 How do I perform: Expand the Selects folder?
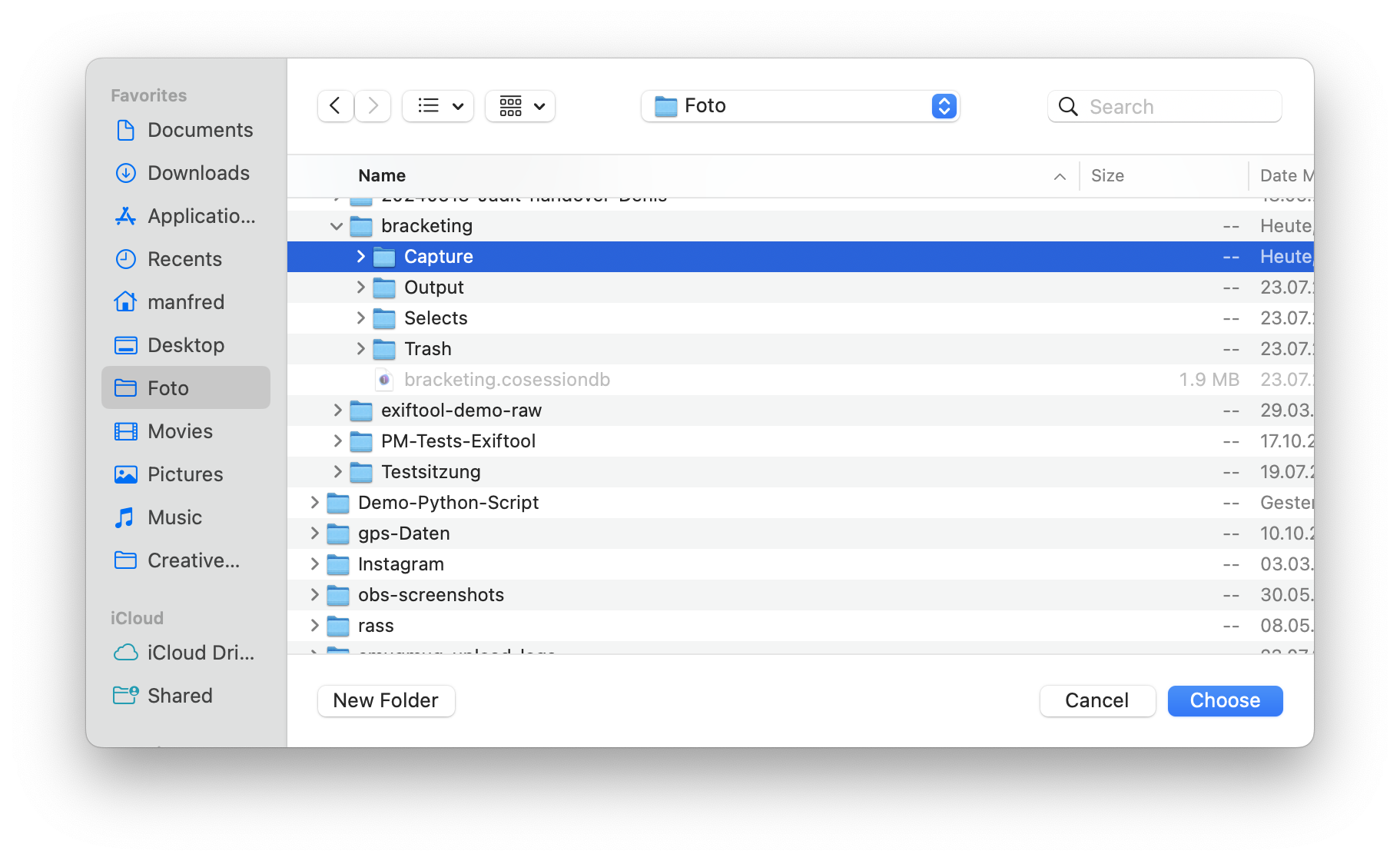[x=360, y=318]
